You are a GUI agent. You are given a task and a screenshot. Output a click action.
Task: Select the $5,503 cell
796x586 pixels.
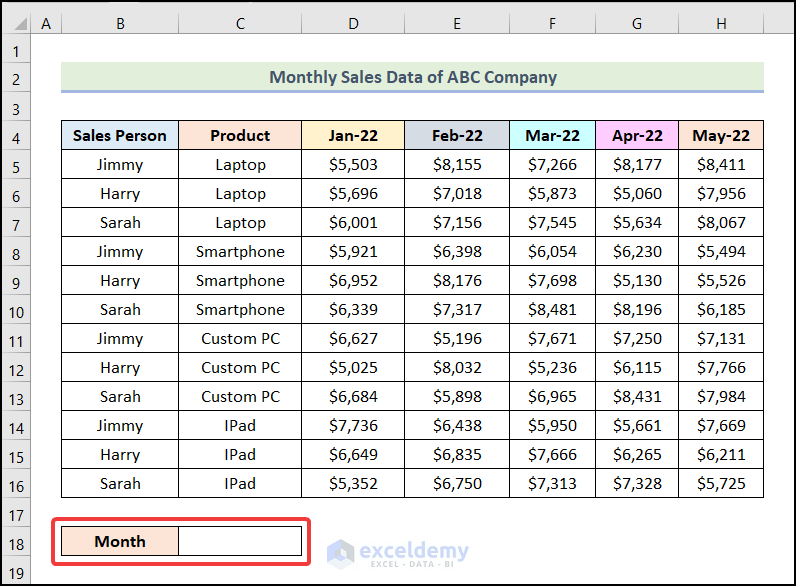tap(353, 165)
